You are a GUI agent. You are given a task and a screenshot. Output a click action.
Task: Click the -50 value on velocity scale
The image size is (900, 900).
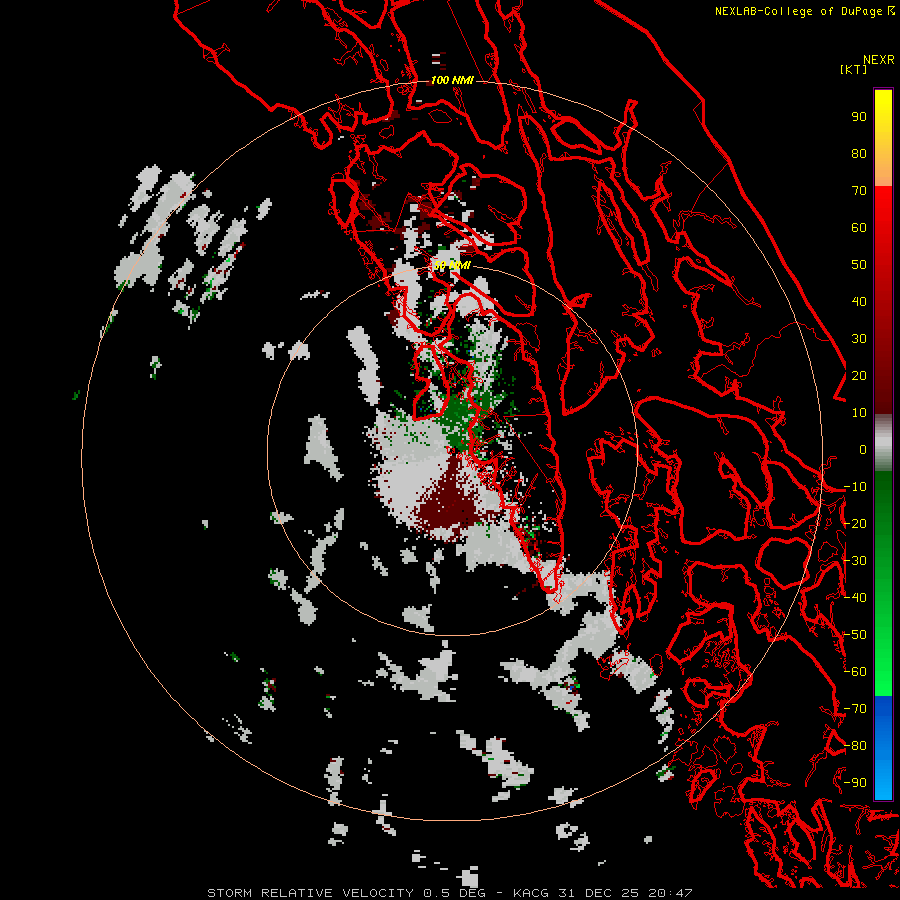(855, 635)
